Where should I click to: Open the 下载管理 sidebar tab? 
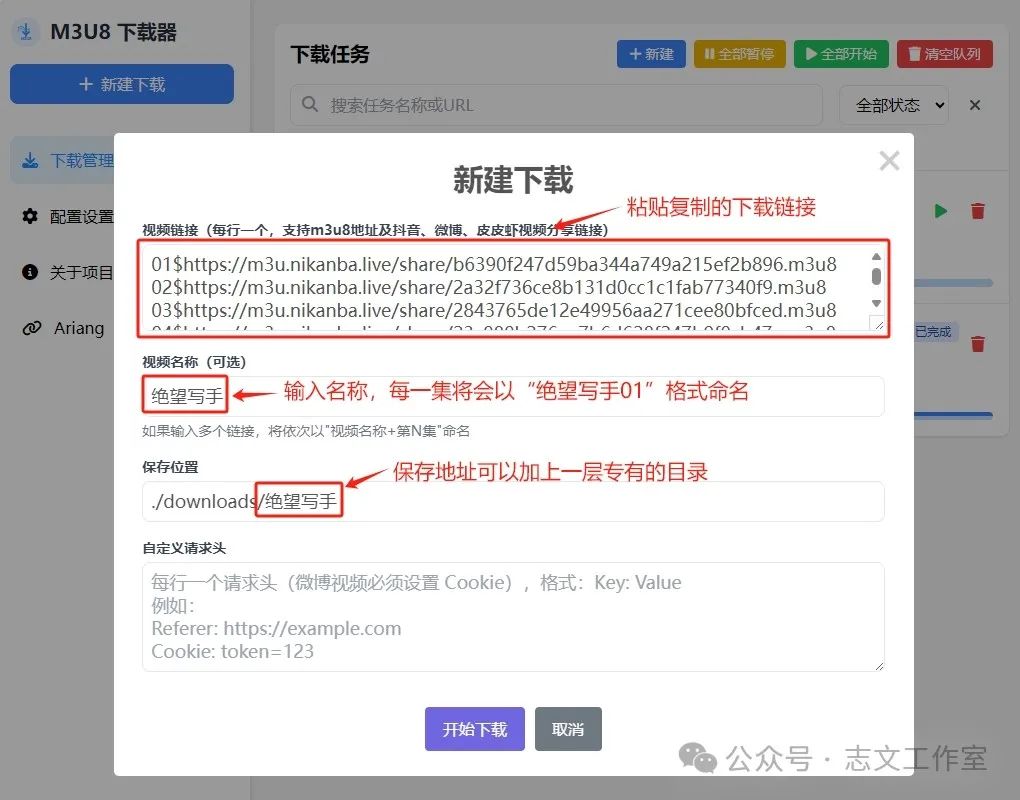coord(64,160)
